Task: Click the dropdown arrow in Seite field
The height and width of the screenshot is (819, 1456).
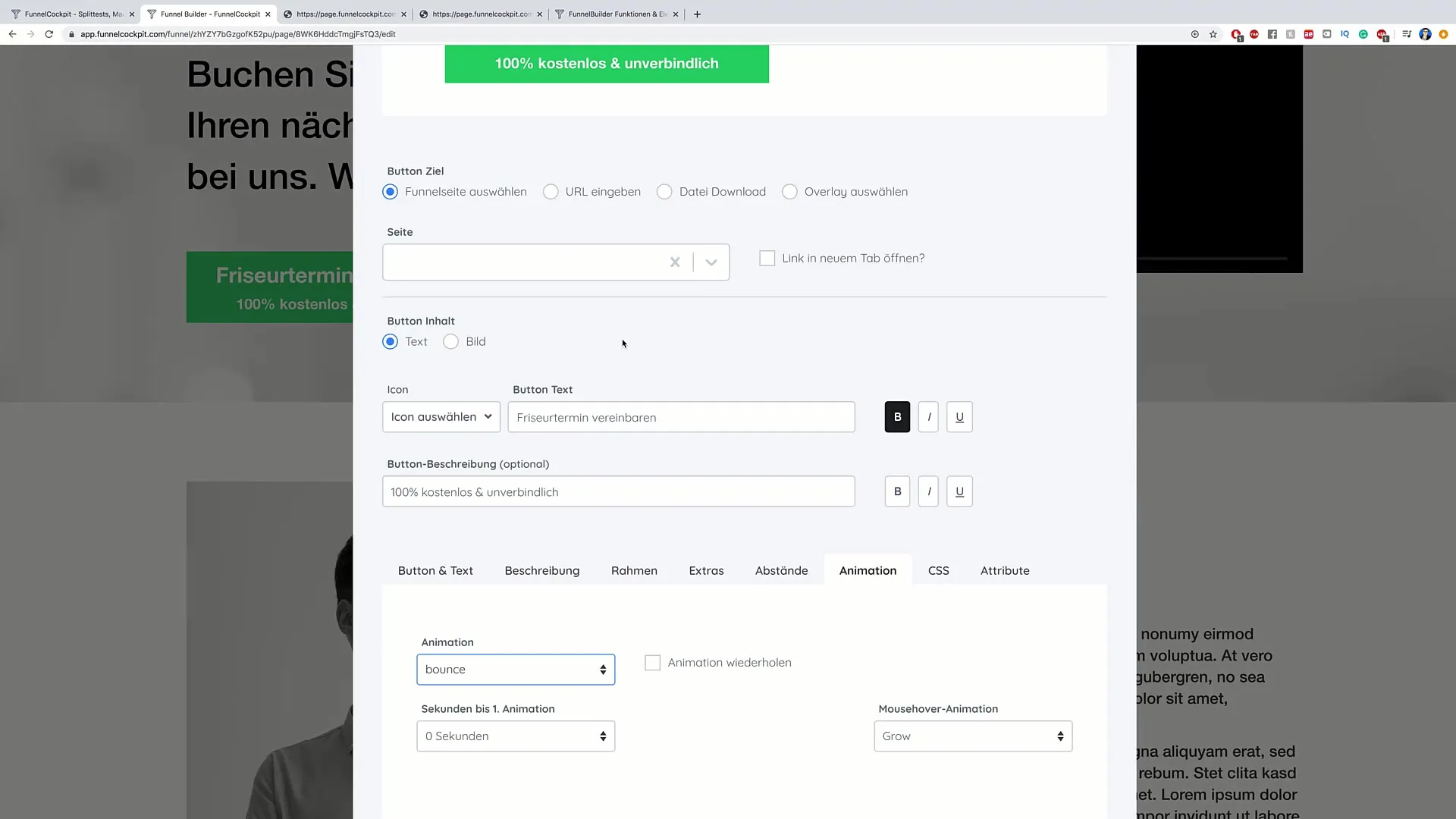Action: coord(711,262)
